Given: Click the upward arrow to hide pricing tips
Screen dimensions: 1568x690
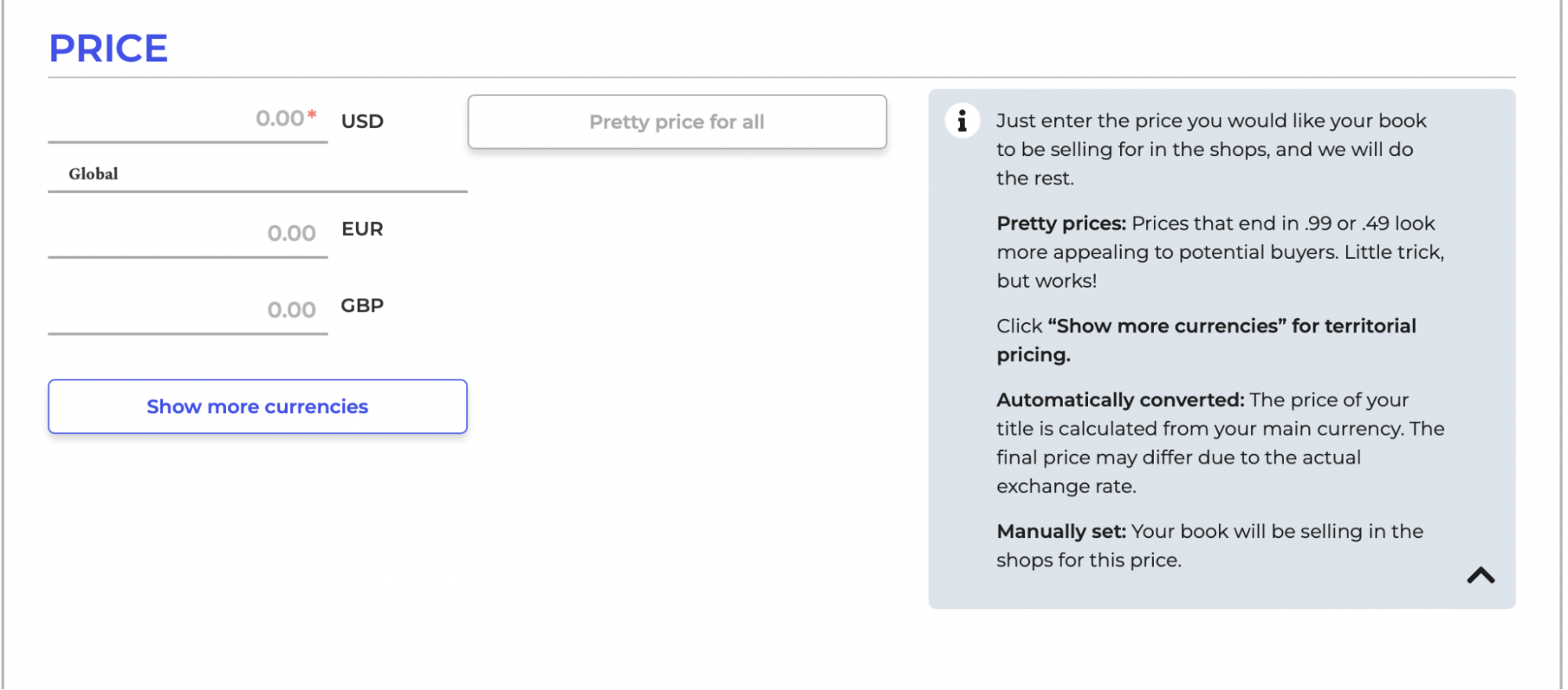Looking at the screenshot, I should 1481,576.
